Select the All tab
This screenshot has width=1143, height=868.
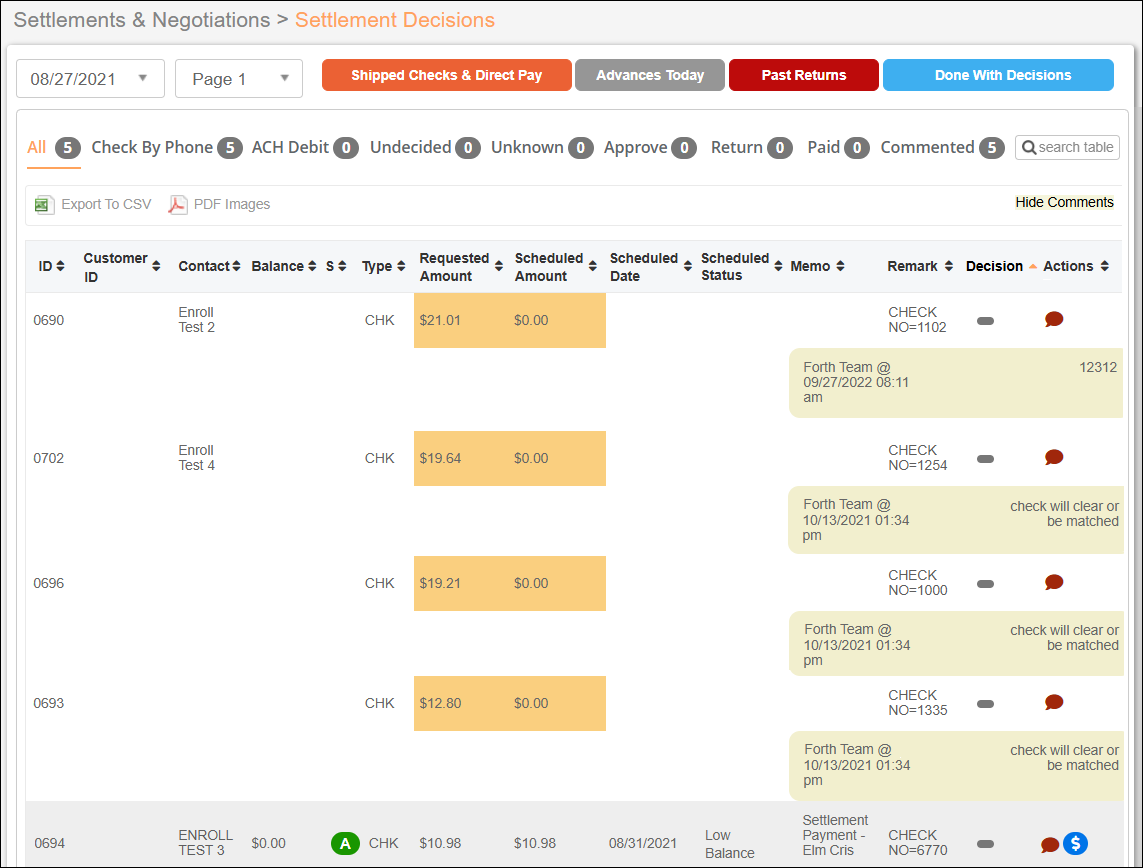pyautogui.click(x=53, y=147)
